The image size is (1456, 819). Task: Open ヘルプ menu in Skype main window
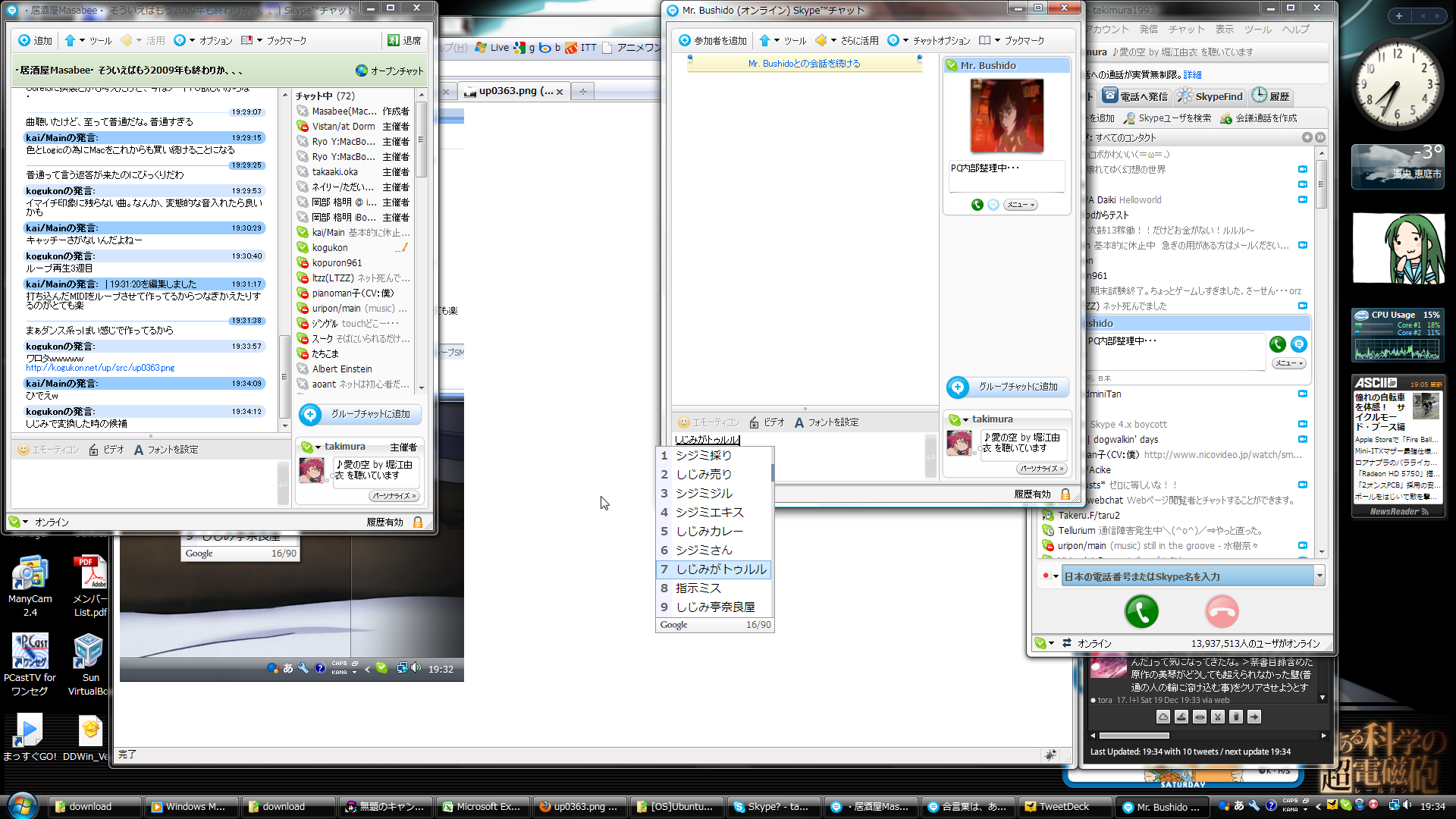pos(1296,30)
